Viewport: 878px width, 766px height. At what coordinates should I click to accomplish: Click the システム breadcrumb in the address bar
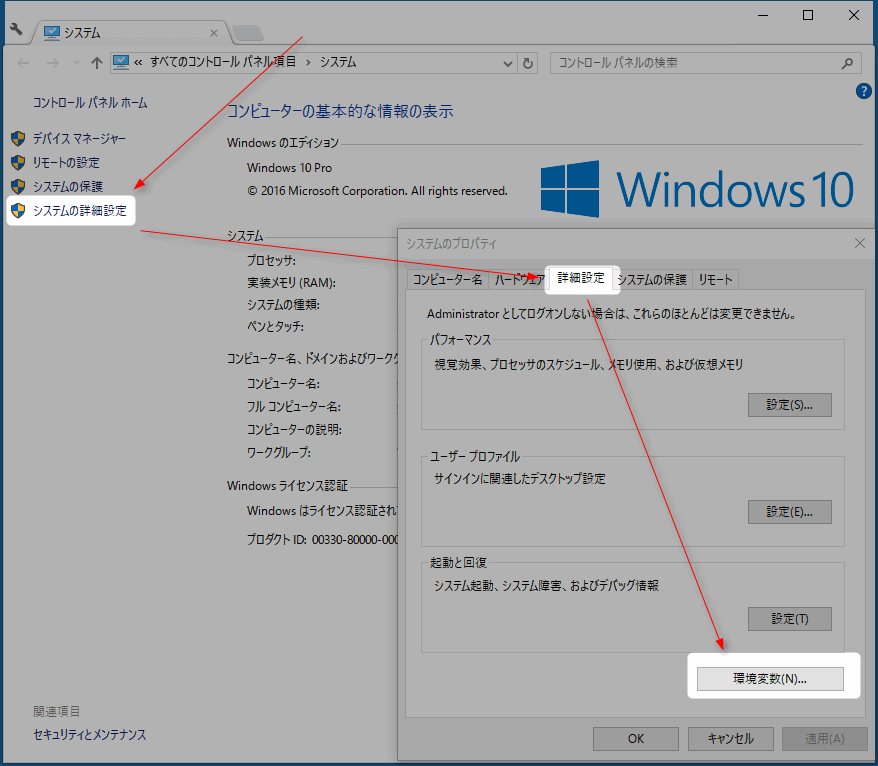coord(338,62)
